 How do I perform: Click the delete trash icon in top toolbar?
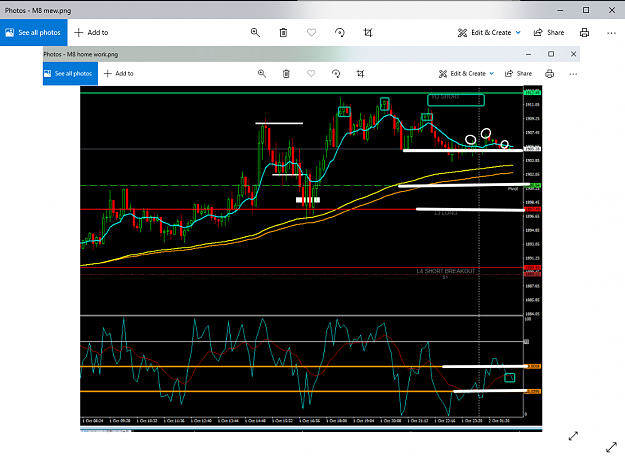[283, 33]
